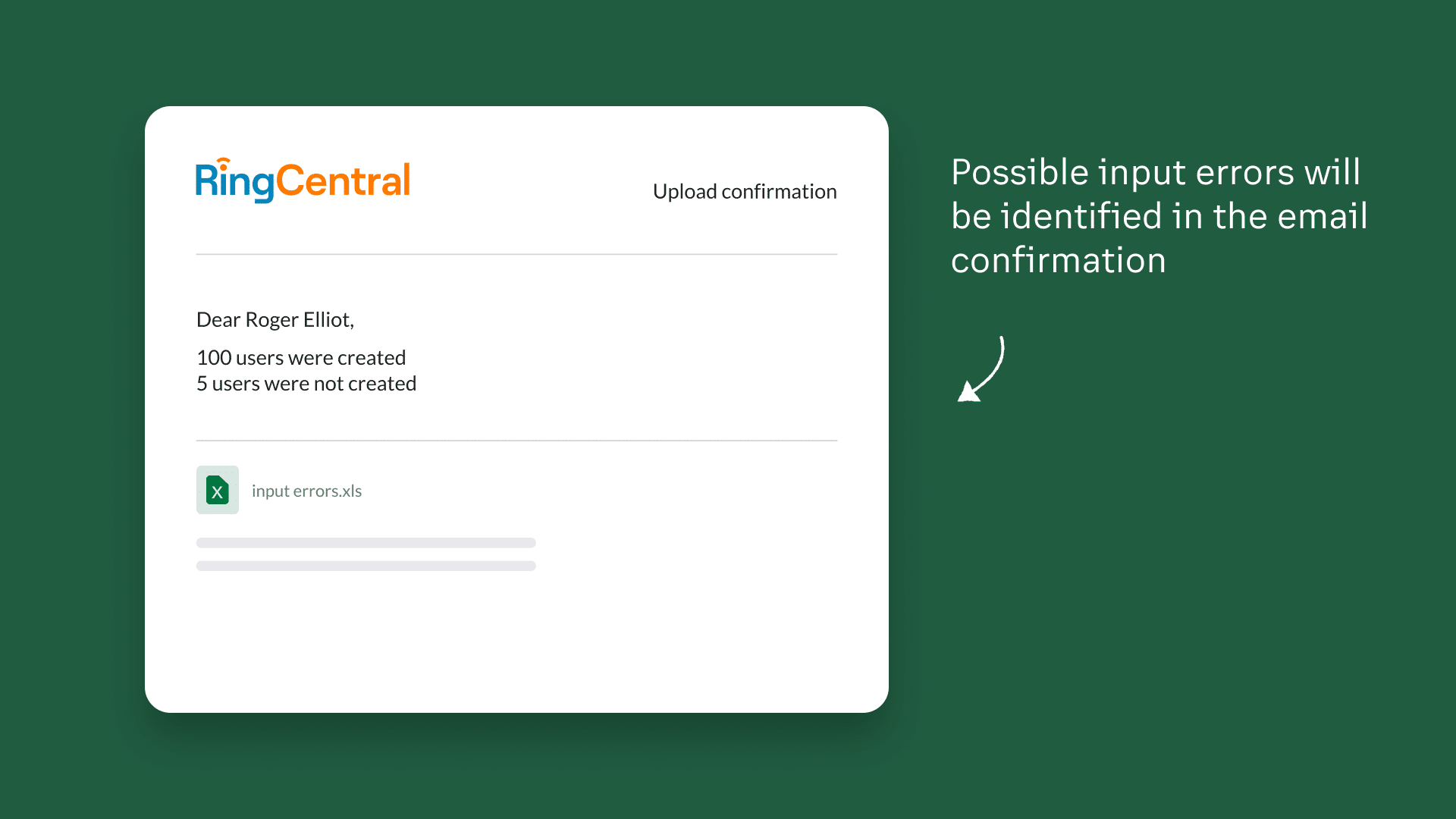
Task: Click the divider line above the attachment
Action: (x=516, y=441)
